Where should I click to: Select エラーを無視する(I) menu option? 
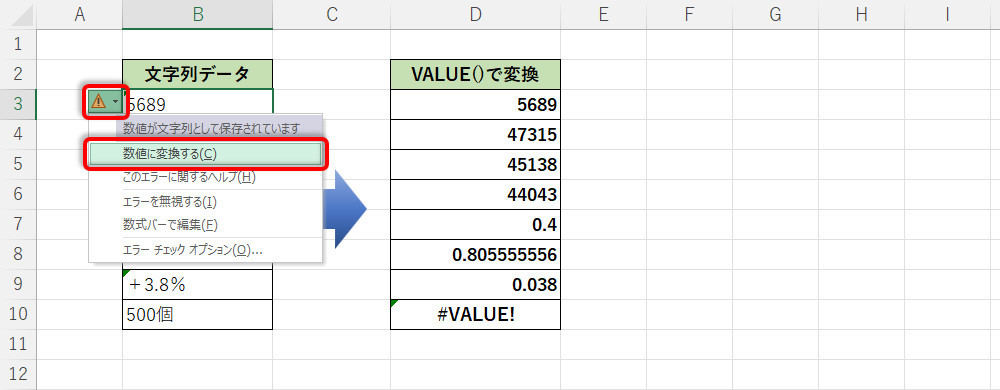(205, 202)
